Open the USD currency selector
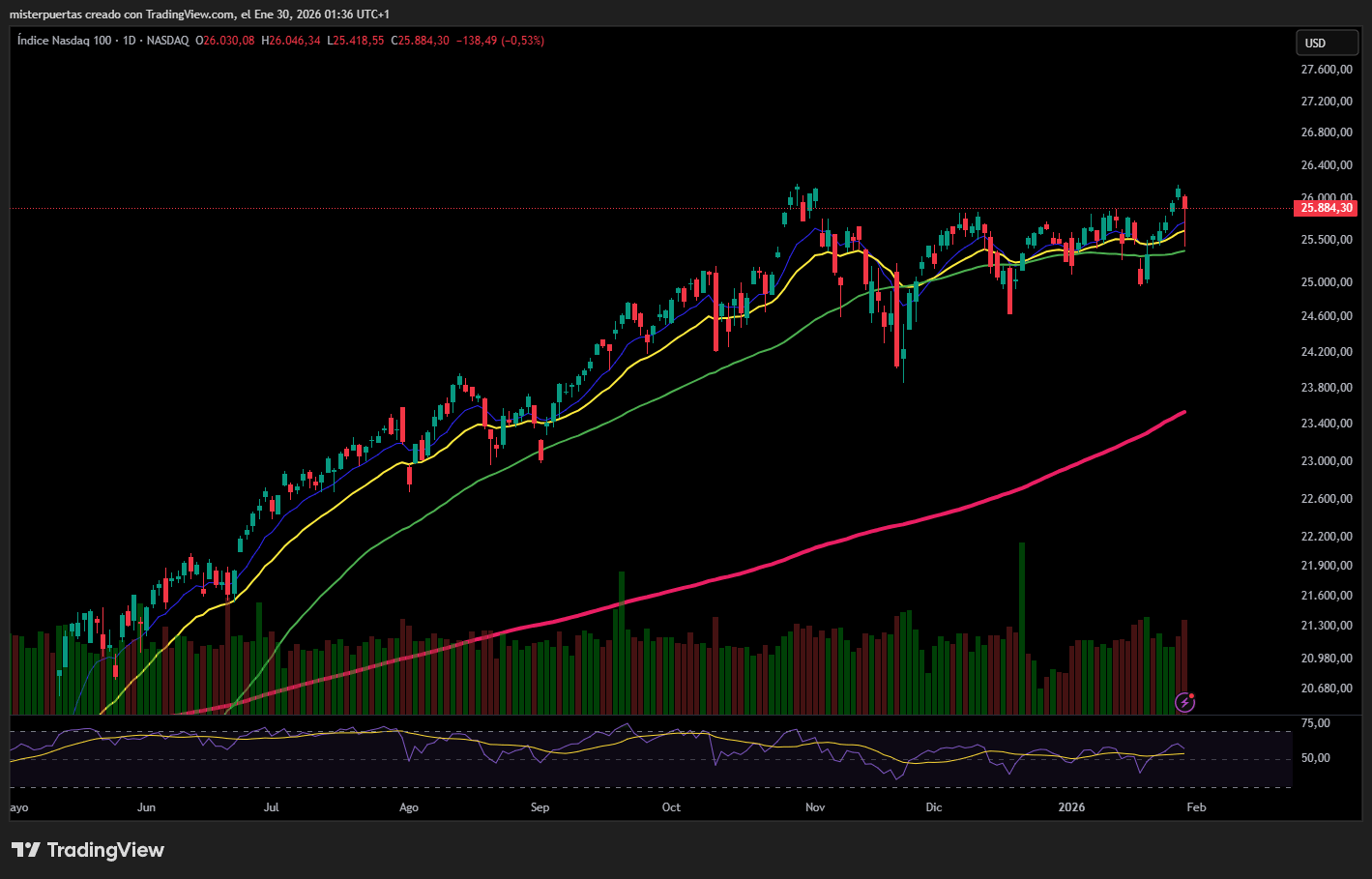The height and width of the screenshot is (879, 1372). 1327,43
